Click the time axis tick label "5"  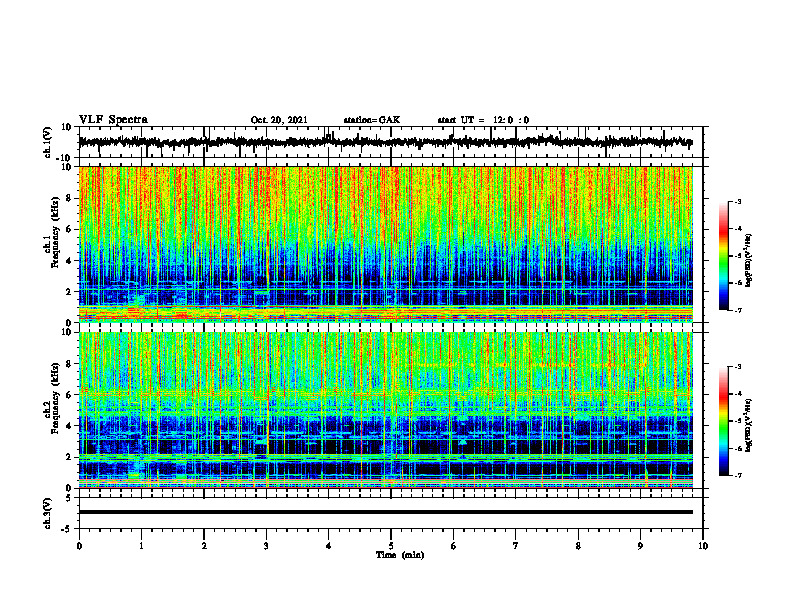[391, 546]
